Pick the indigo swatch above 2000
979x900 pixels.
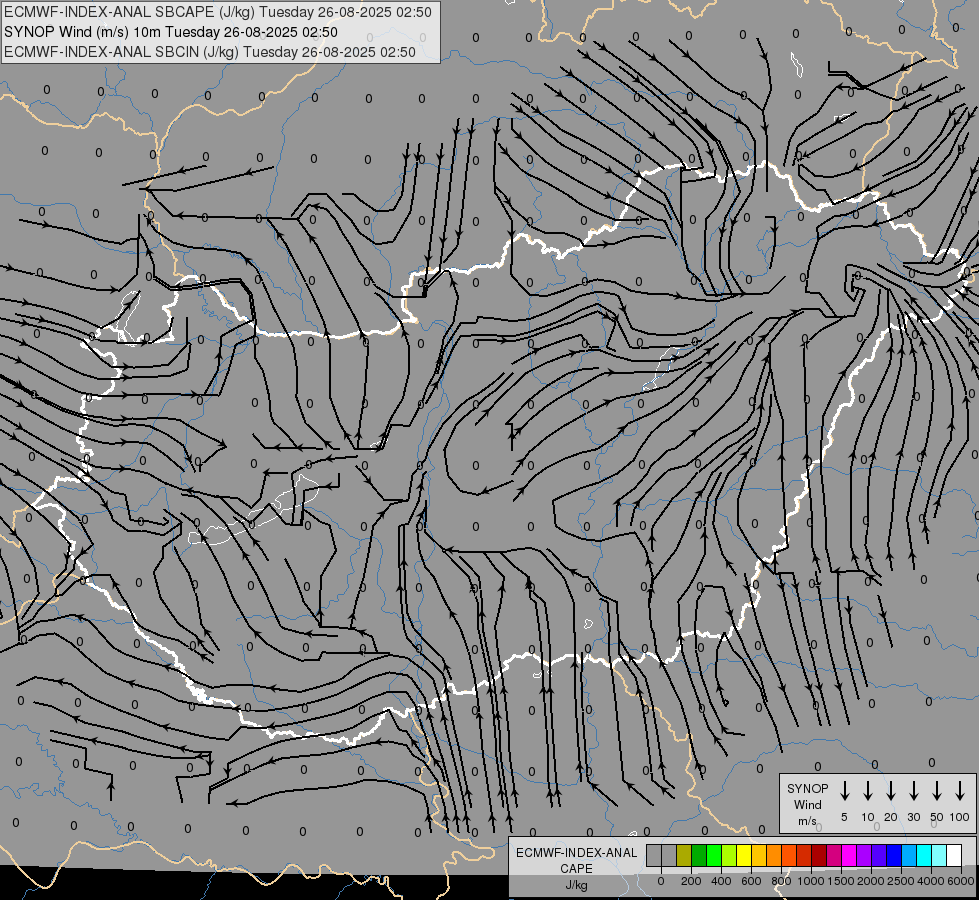coord(878,855)
